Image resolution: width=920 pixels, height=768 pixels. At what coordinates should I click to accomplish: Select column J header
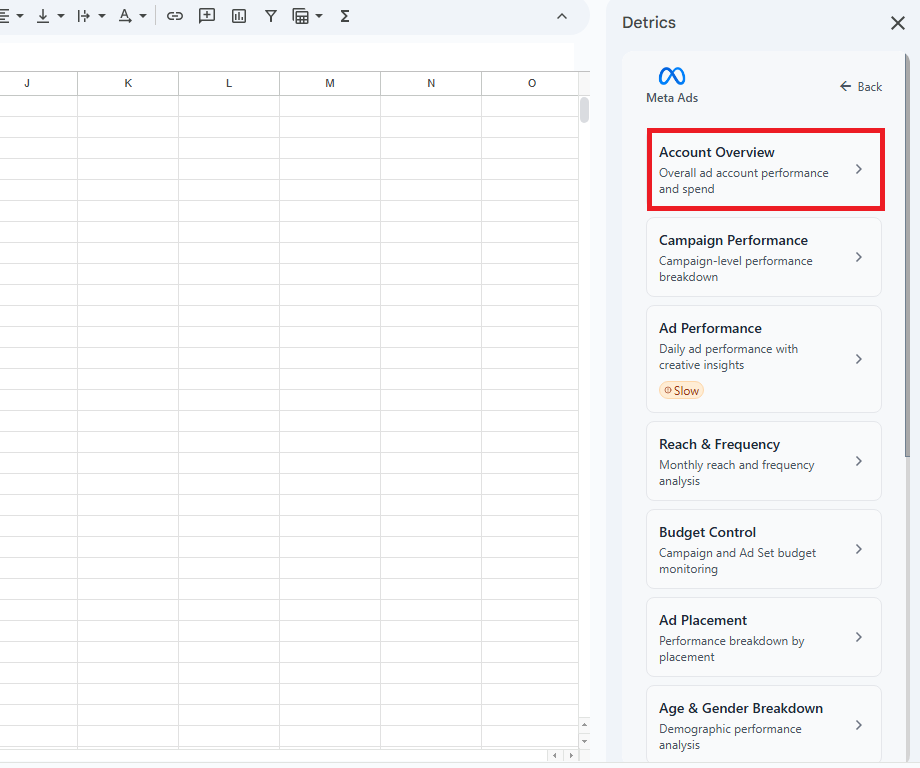point(39,83)
